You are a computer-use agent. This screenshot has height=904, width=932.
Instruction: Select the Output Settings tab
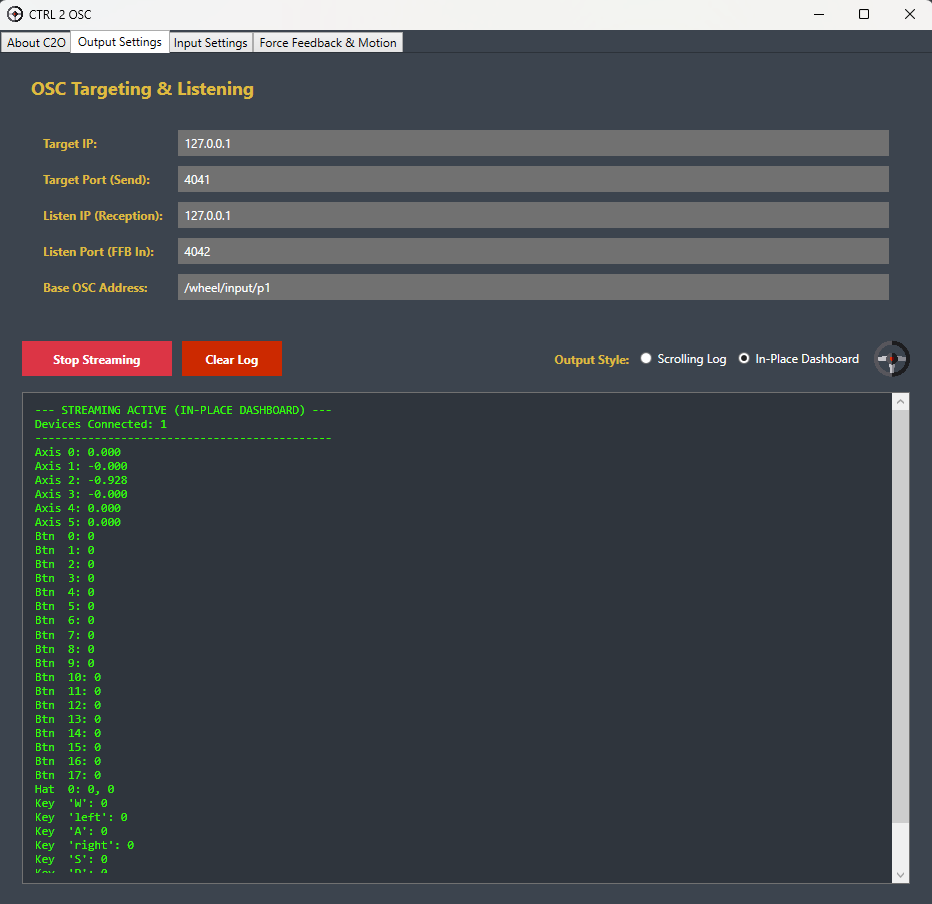click(119, 42)
